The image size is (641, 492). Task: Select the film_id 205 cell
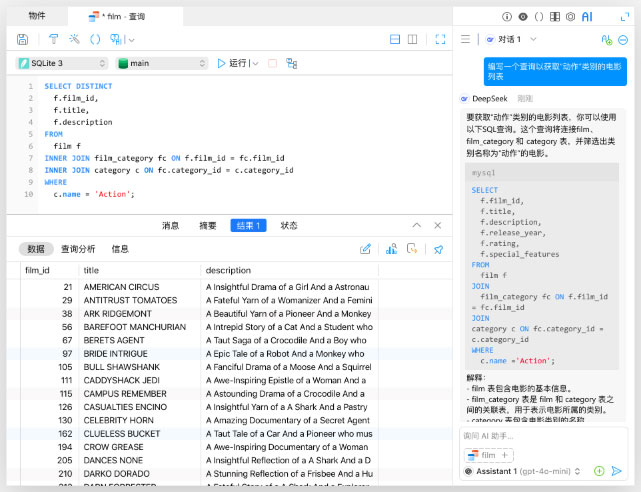pyautogui.click(x=49, y=460)
